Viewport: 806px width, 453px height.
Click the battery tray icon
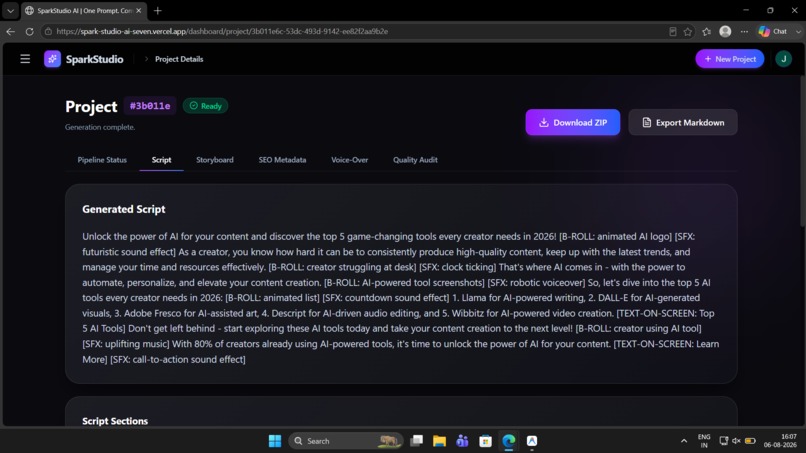[x=750, y=441]
